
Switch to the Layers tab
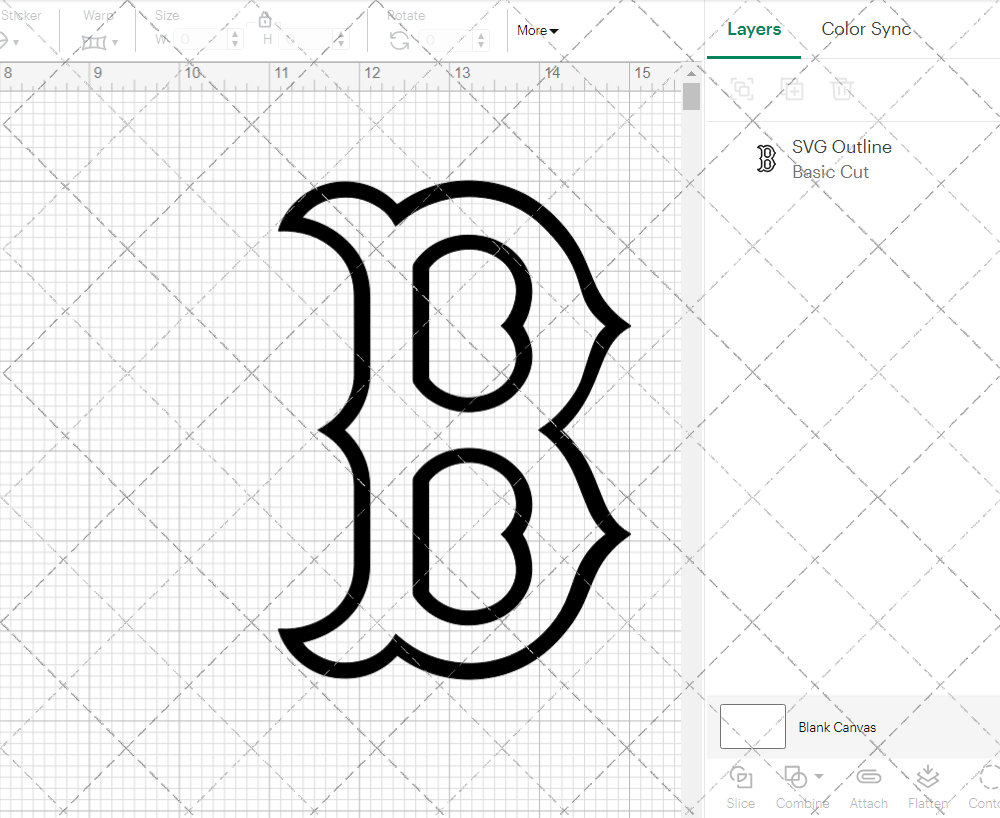tap(754, 29)
